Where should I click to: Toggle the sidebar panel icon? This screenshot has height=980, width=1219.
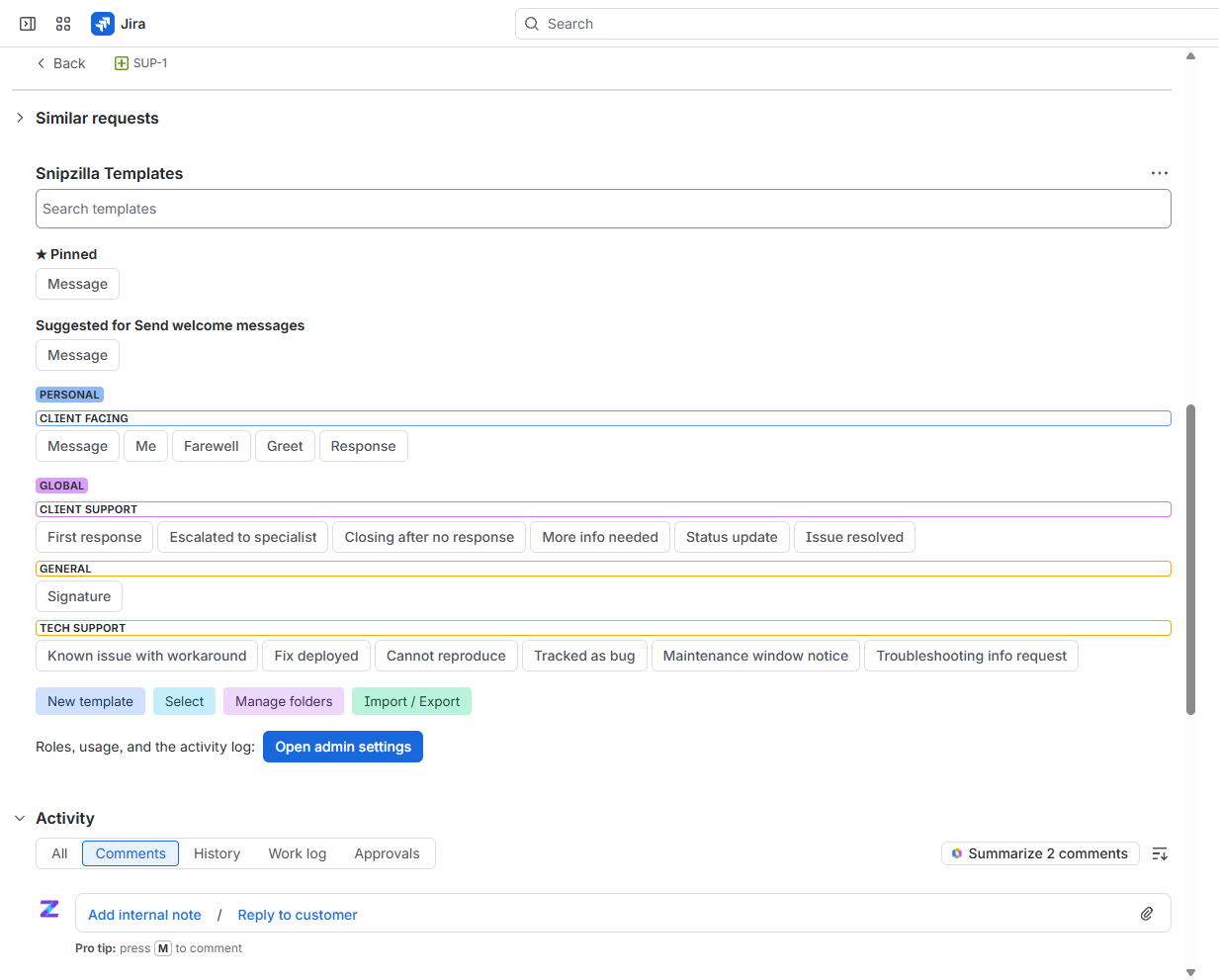28,24
